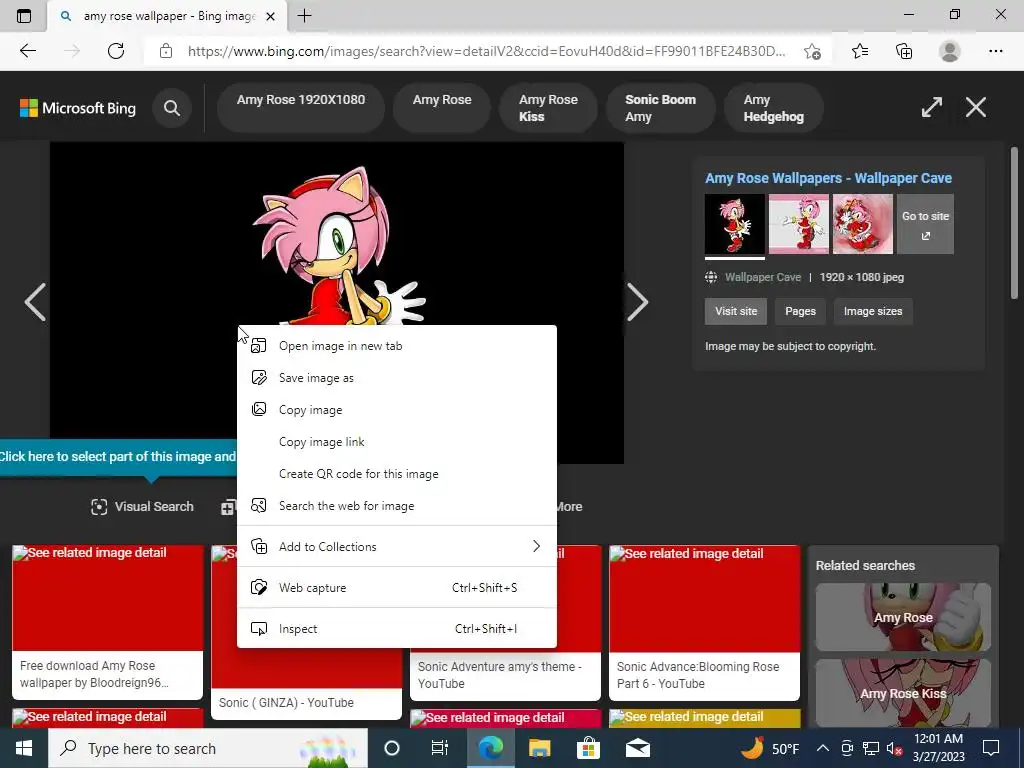Image resolution: width=1024 pixels, height=768 pixels.
Task: Show next image with right arrow
Action: 637,302
